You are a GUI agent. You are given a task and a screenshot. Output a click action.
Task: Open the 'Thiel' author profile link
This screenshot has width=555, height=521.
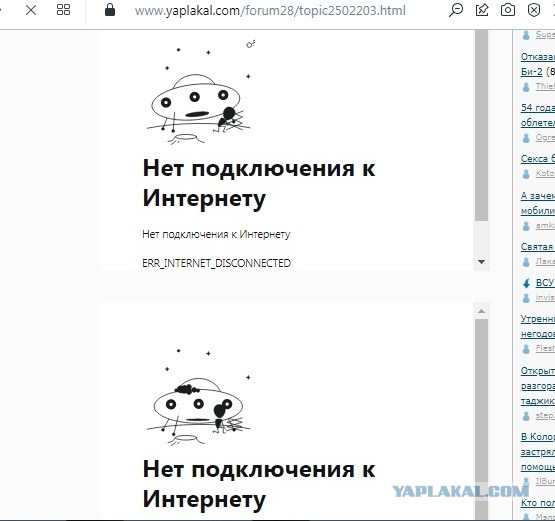[545, 86]
